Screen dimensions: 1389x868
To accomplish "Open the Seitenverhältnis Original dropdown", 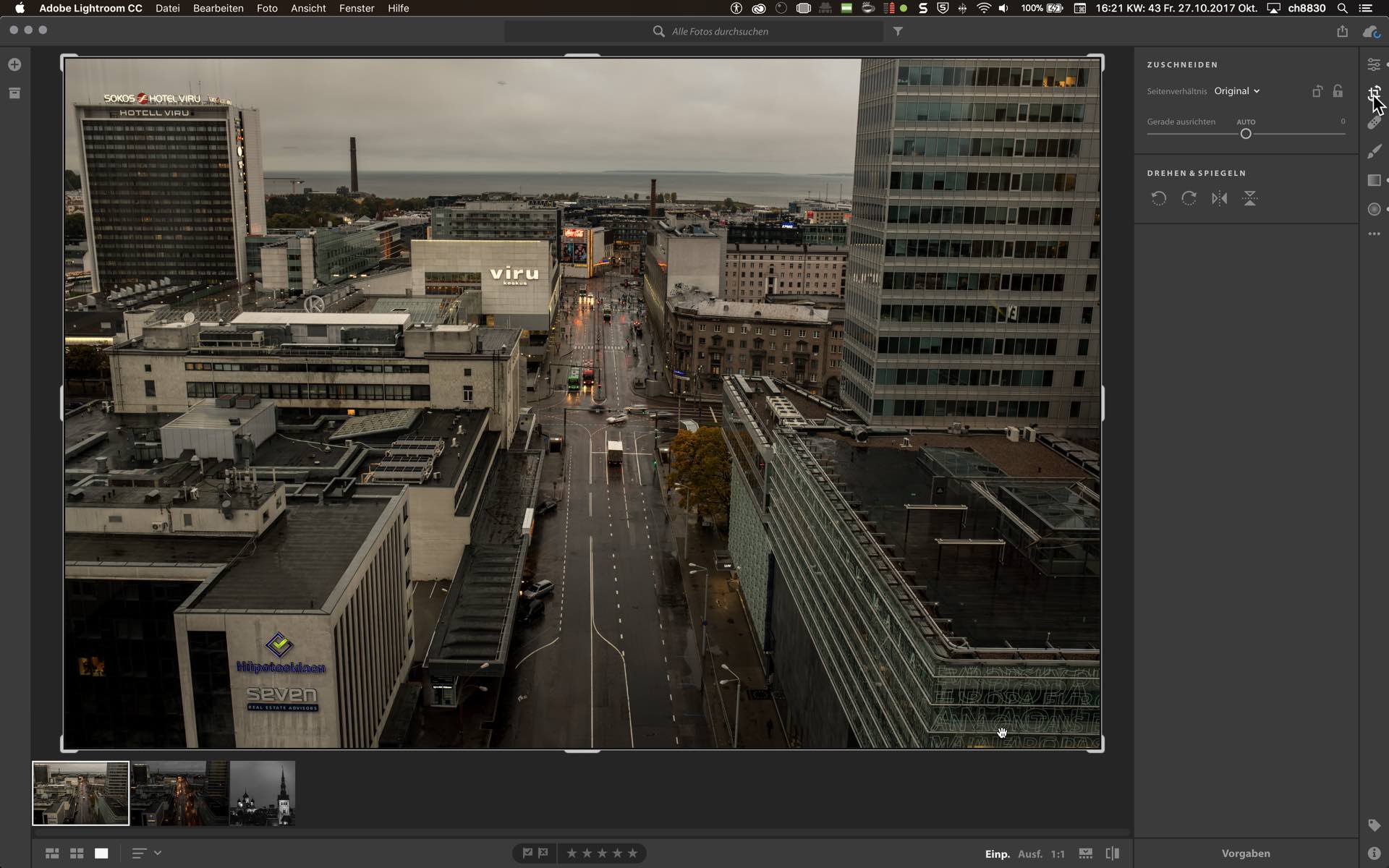I will (x=1237, y=91).
